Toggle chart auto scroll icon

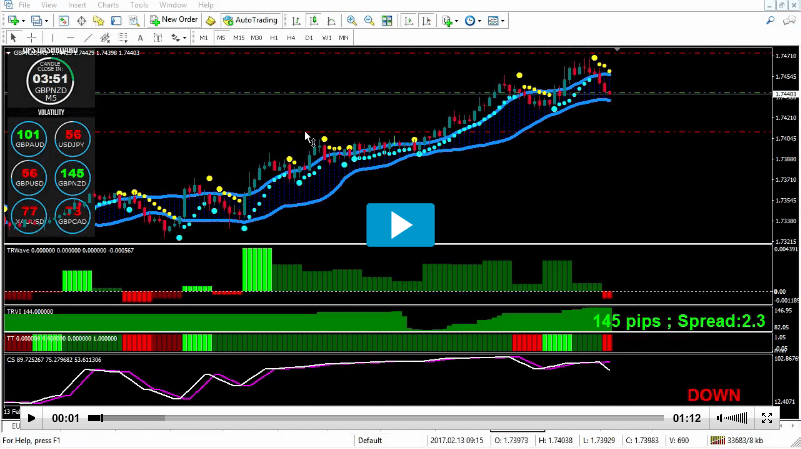pyautogui.click(x=409, y=20)
